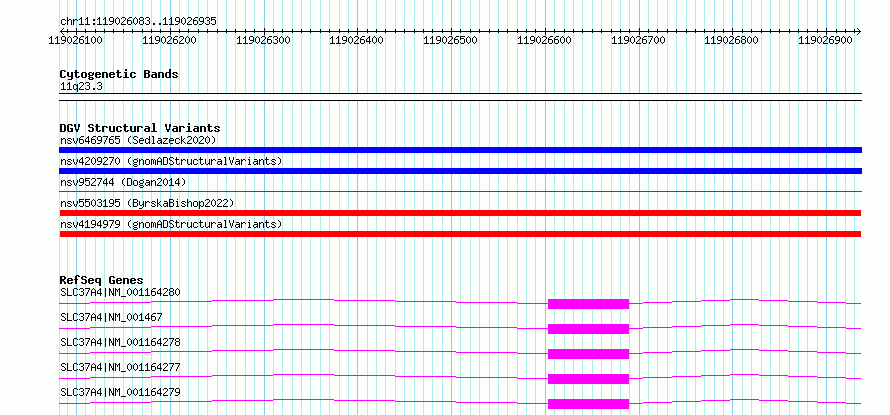Open the DGV Structural Variants track title
This screenshot has height=415, width=890.
pyautogui.click(x=140, y=128)
